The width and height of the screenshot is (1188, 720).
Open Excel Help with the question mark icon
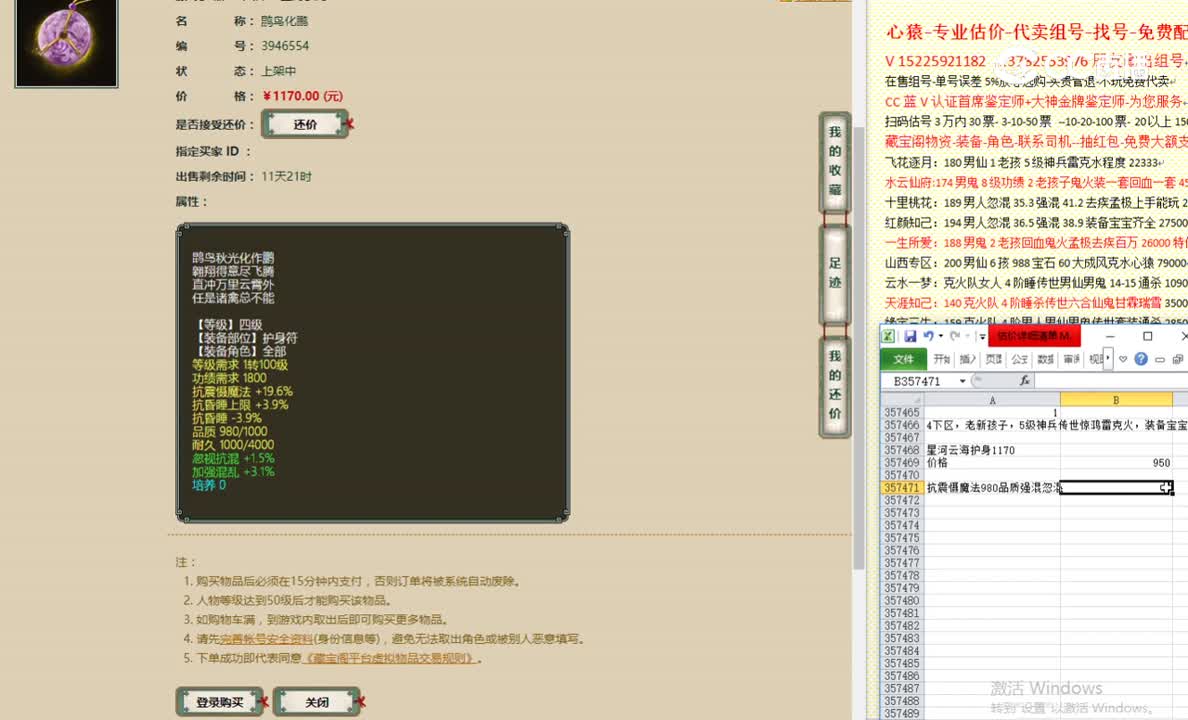(1141, 359)
